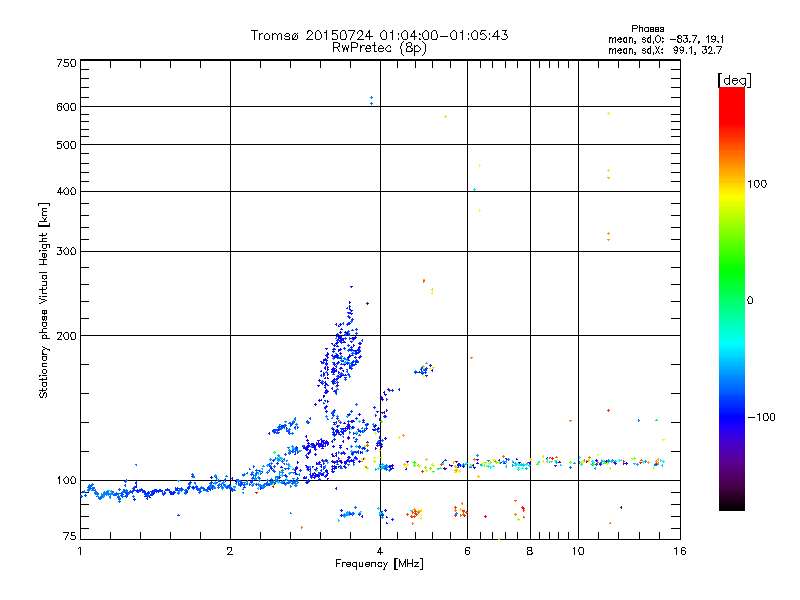Click the y-axis tick label '600'
The height and width of the screenshot is (600, 800).
[66, 107]
